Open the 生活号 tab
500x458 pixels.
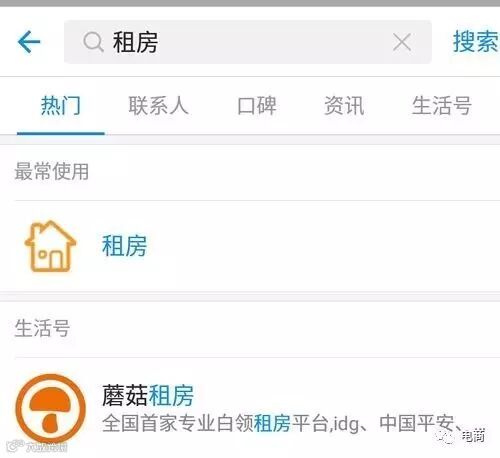click(x=442, y=106)
